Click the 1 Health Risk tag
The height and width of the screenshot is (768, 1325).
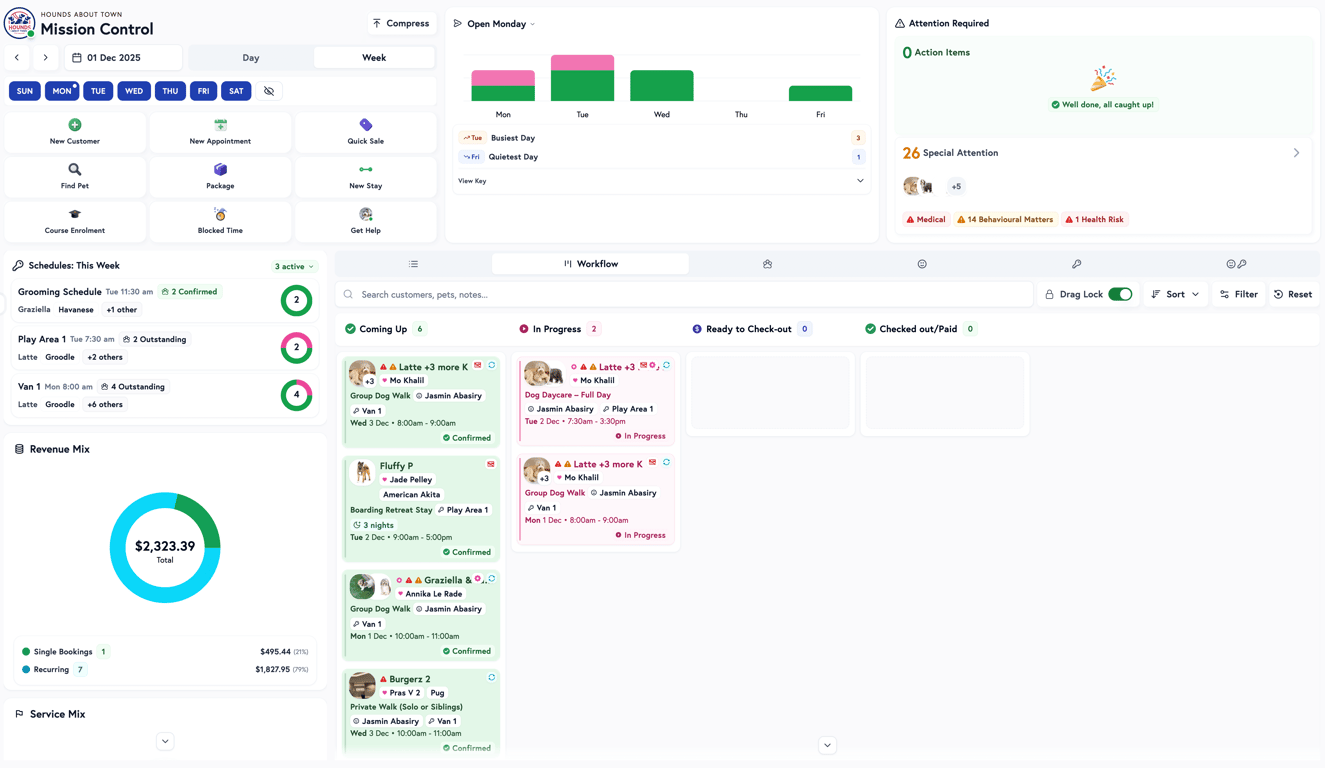click(1094, 219)
